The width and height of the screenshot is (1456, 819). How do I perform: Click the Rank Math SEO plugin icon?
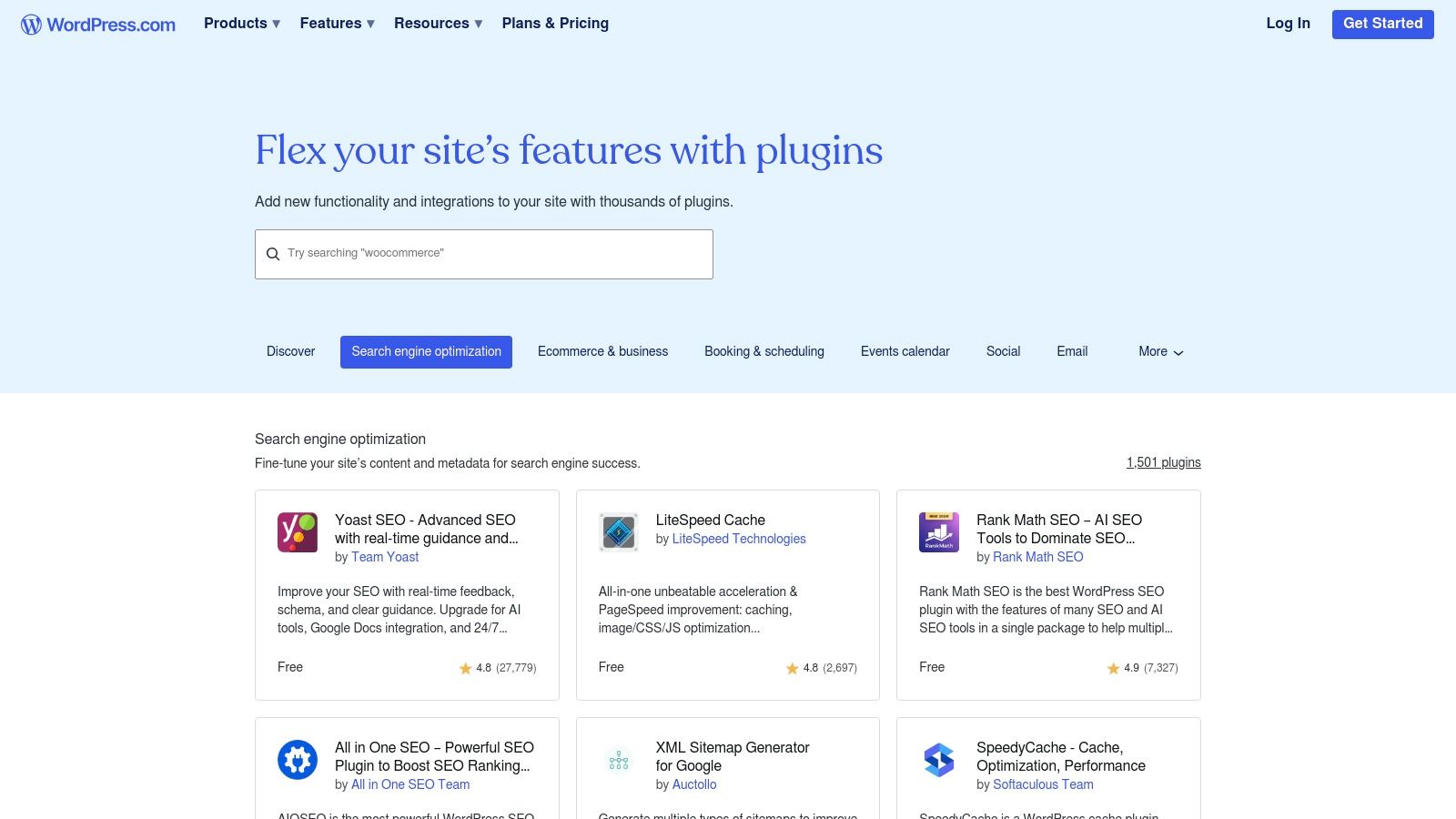pyautogui.click(x=938, y=531)
